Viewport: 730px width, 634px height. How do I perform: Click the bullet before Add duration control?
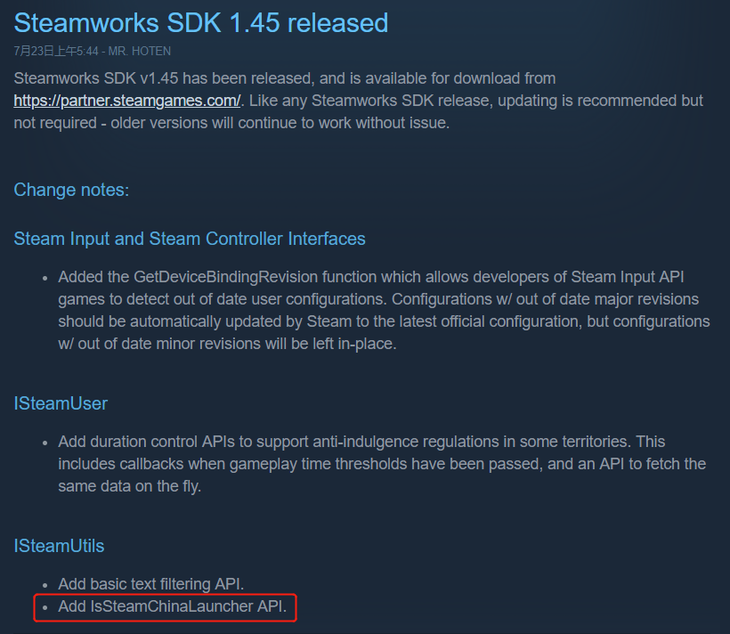(x=45, y=443)
